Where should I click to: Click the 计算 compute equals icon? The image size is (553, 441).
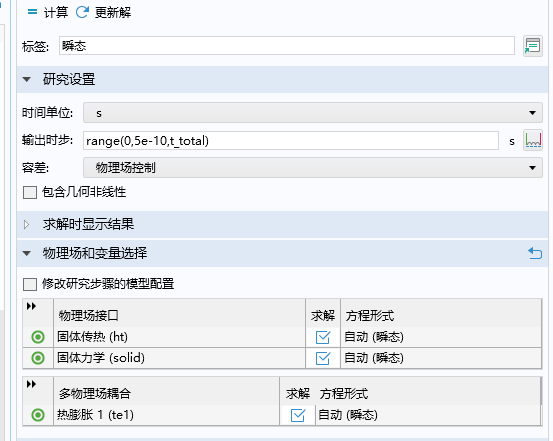coord(32,12)
